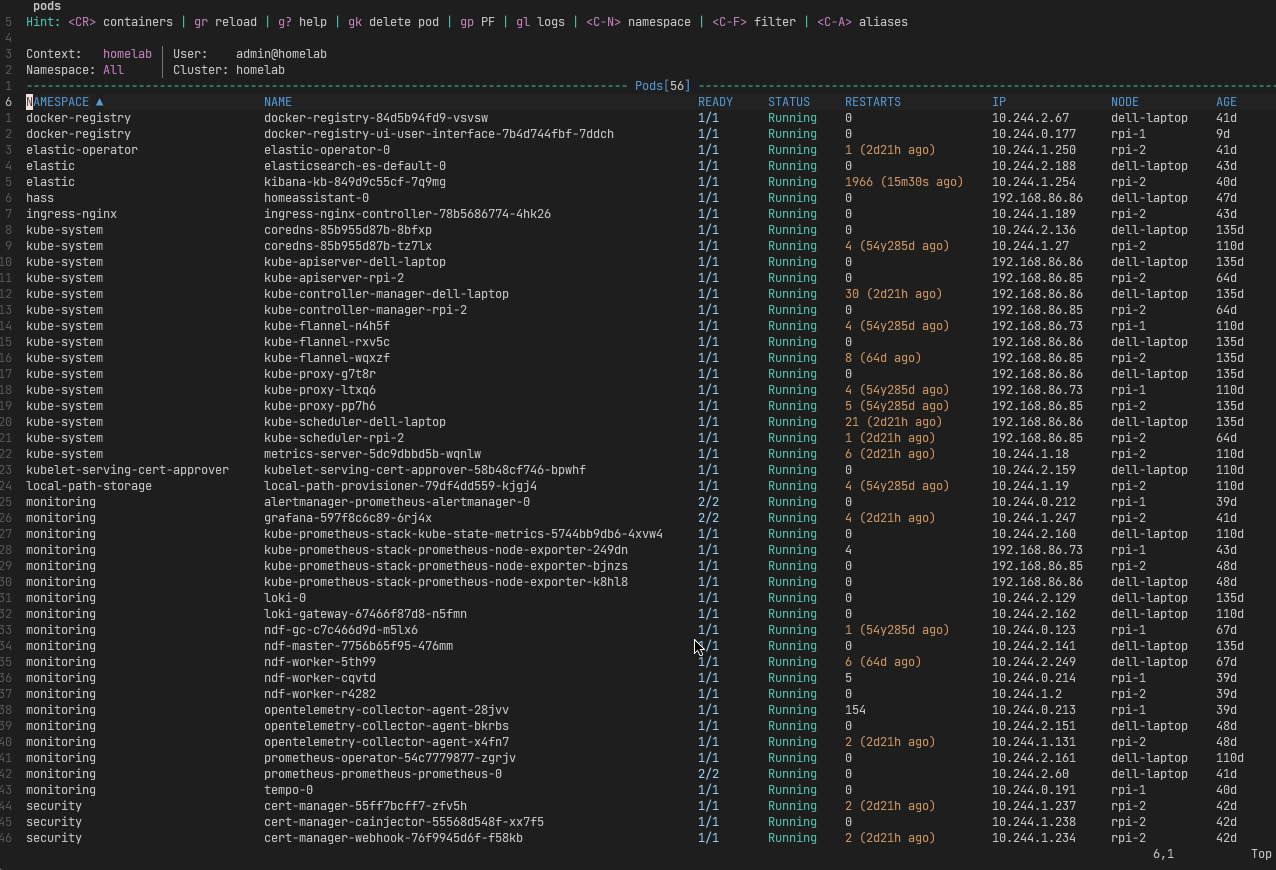The image size is (1276, 870).
Task: Select pod elasticsearch-es-default-0
Action: (x=355, y=166)
